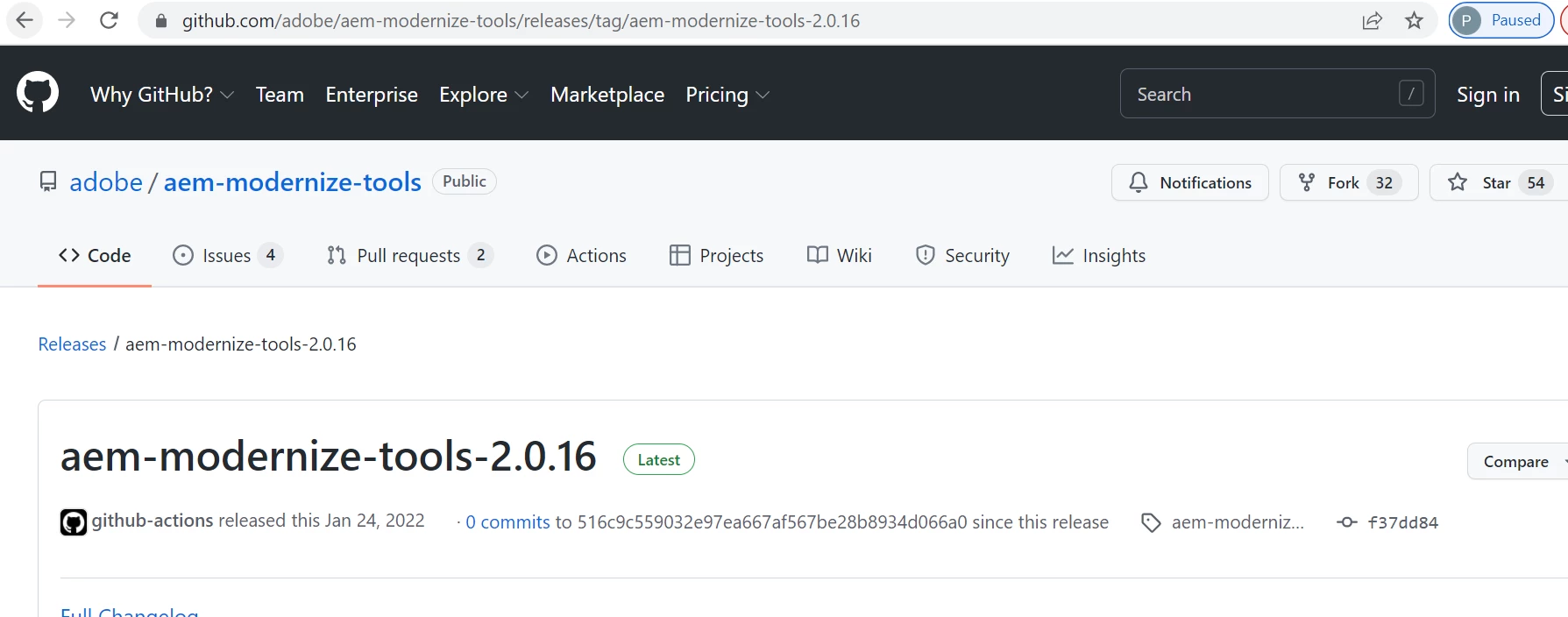Click the github-actions avatar
The width and height of the screenshot is (1568, 617).
coord(74,522)
